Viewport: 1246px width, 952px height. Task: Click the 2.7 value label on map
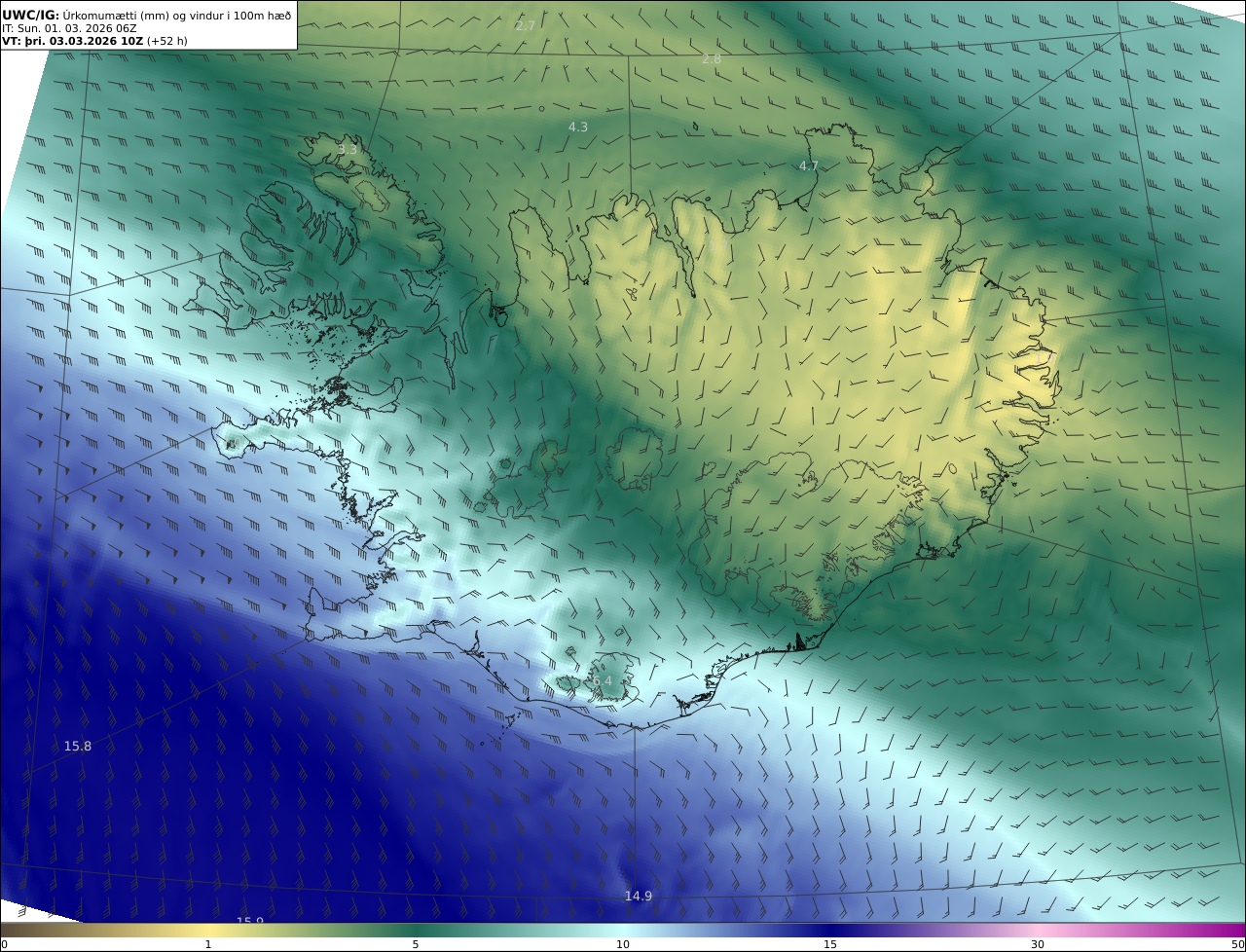tap(525, 25)
